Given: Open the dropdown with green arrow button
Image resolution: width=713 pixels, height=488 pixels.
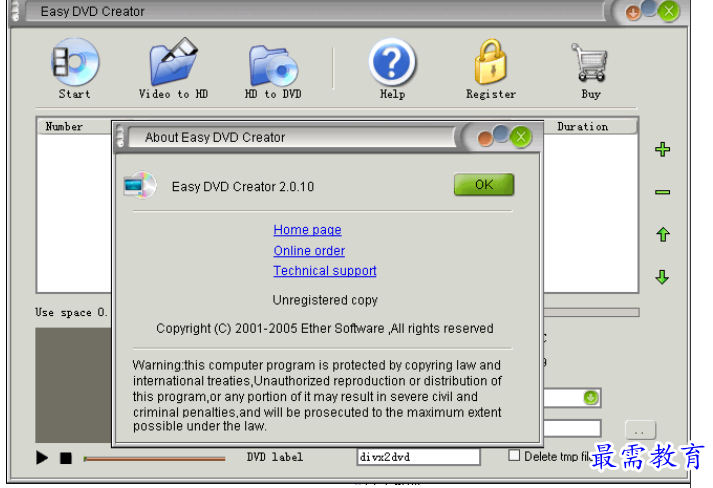Looking at the screenshot, I should 591,398.
